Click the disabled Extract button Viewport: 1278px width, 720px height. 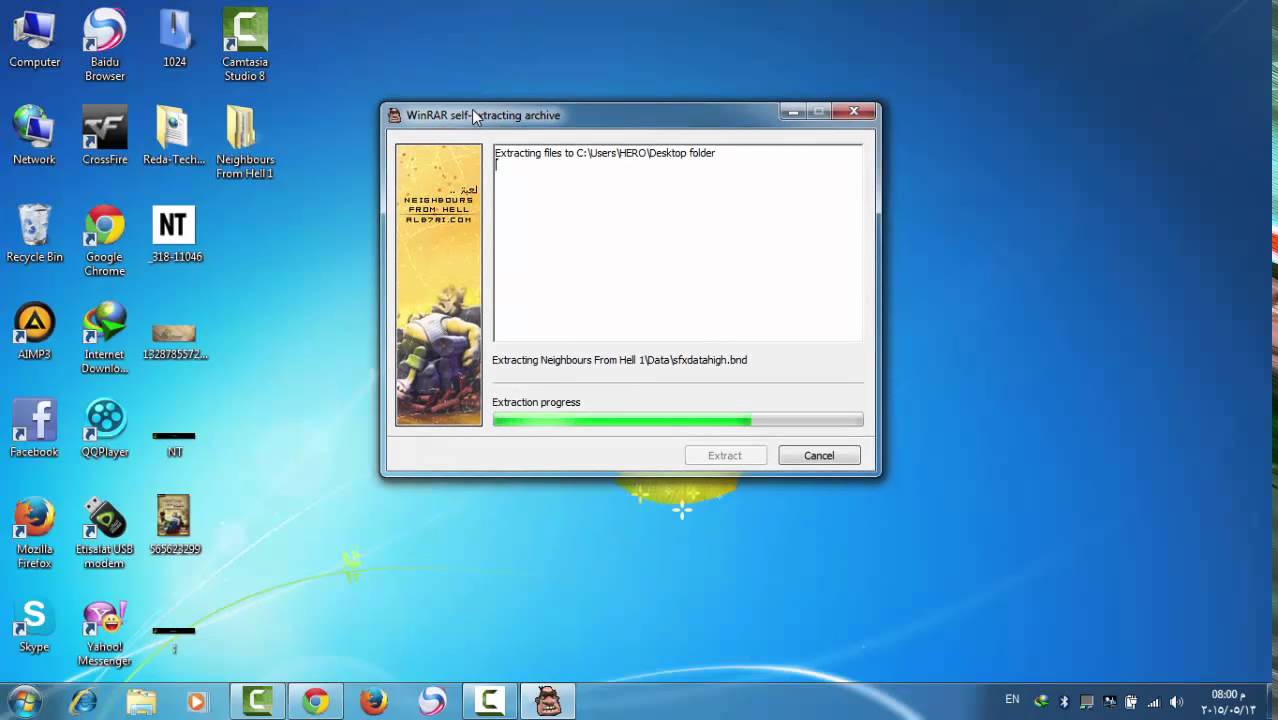(725, 455)
